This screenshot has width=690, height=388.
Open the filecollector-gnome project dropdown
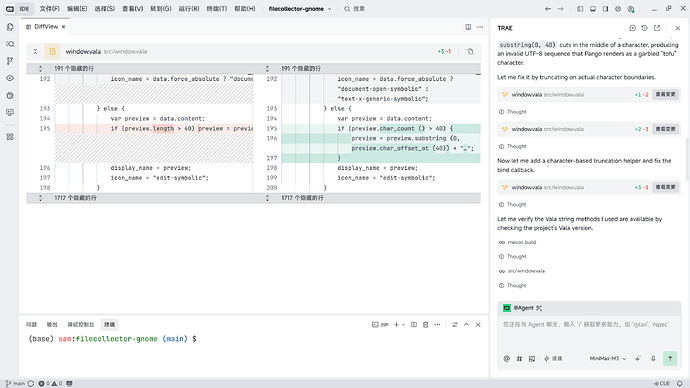tap(300, 9)
